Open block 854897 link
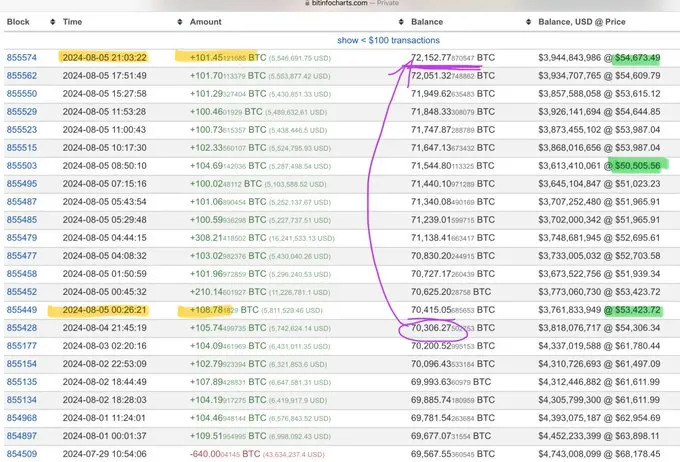 coord(22,436)
